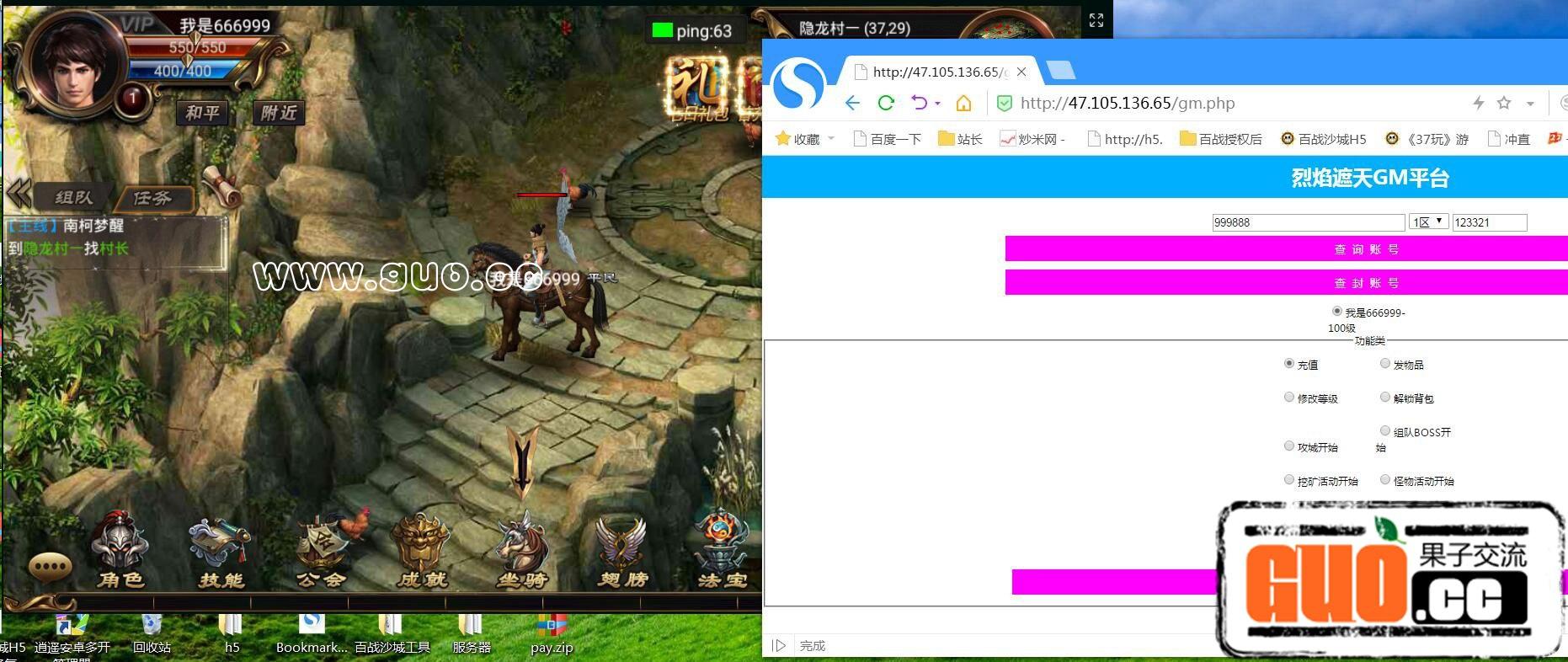
Task: Open the 技能 skills icon
Action: point(221,552)
